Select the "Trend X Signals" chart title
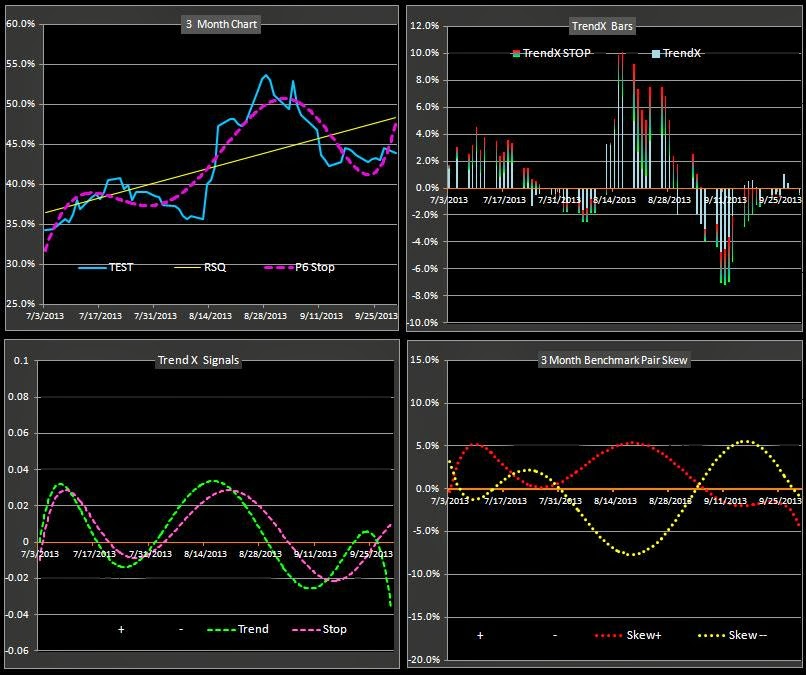Image resolution: width=806 pixels, height=675 pixels. pos(198,360)
